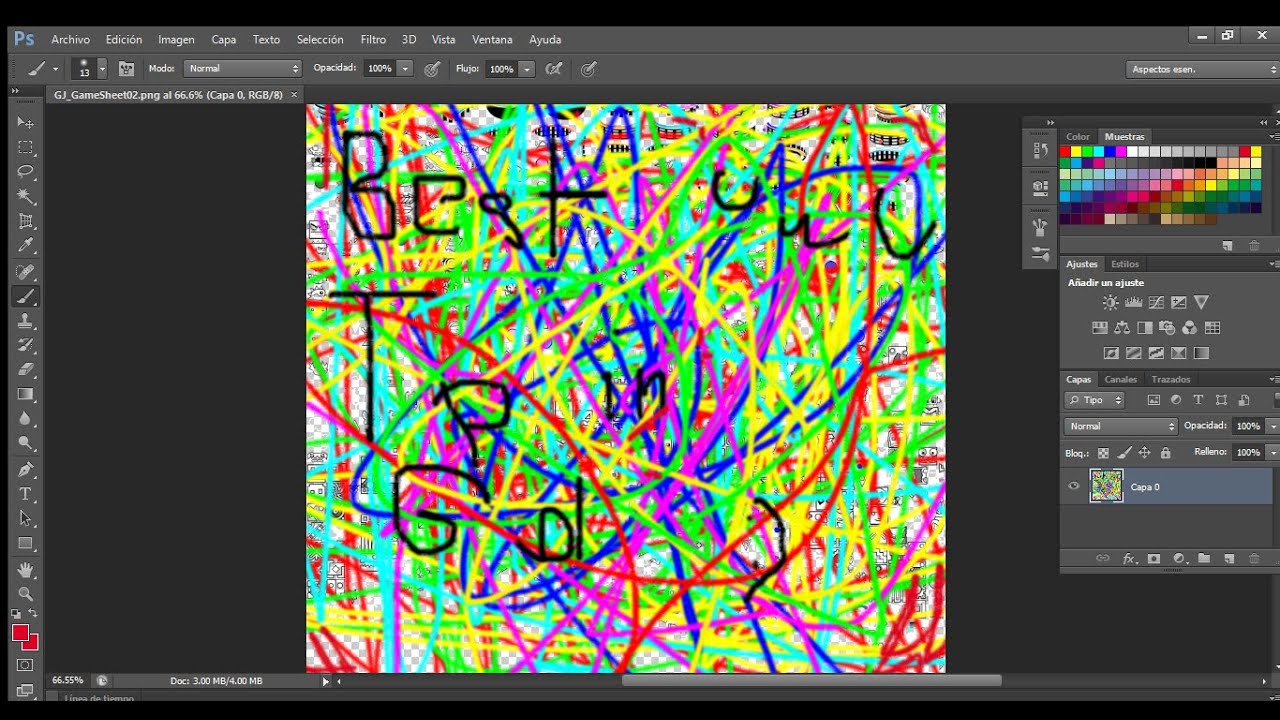Toggle pressure for opacity button
Viewport: 1280px width, 720px height.
pos(431,69)
